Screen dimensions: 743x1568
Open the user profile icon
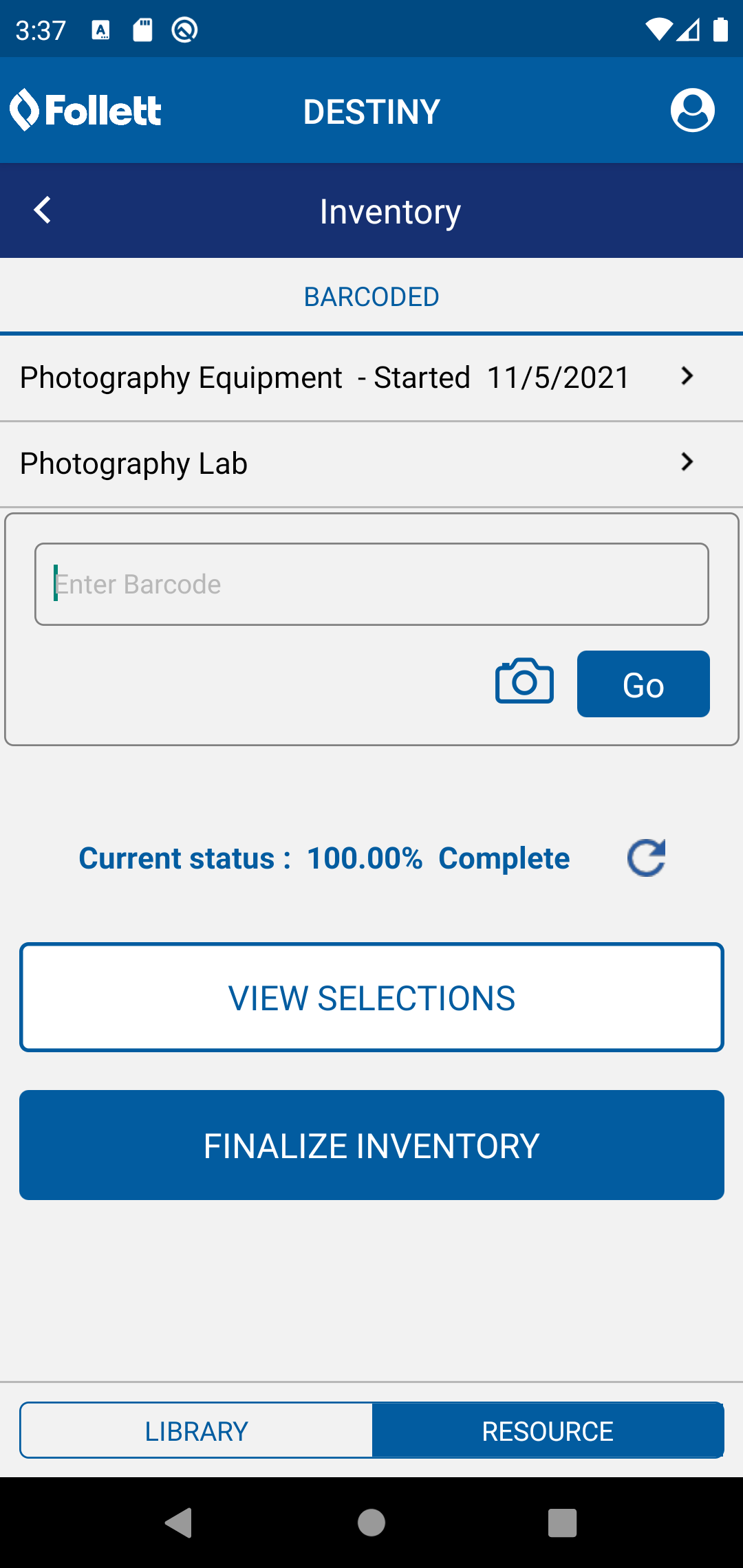click(692, 110)
